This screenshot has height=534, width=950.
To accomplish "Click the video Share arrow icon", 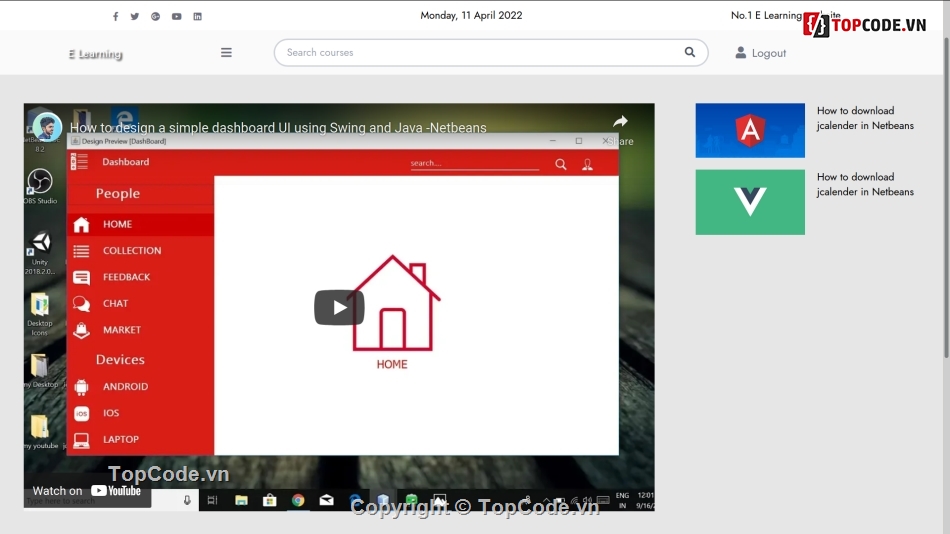I will (620, 122).
